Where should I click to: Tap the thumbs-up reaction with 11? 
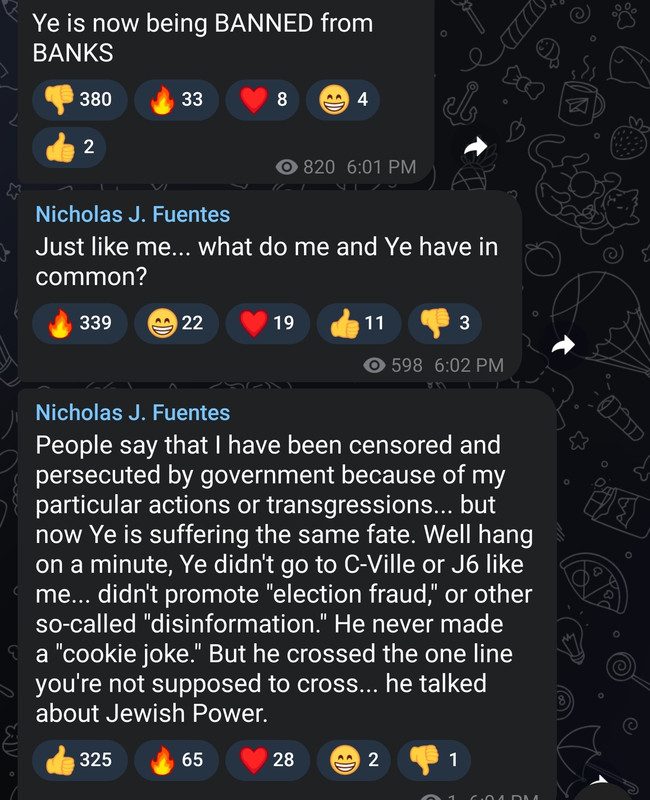point(357,323)
